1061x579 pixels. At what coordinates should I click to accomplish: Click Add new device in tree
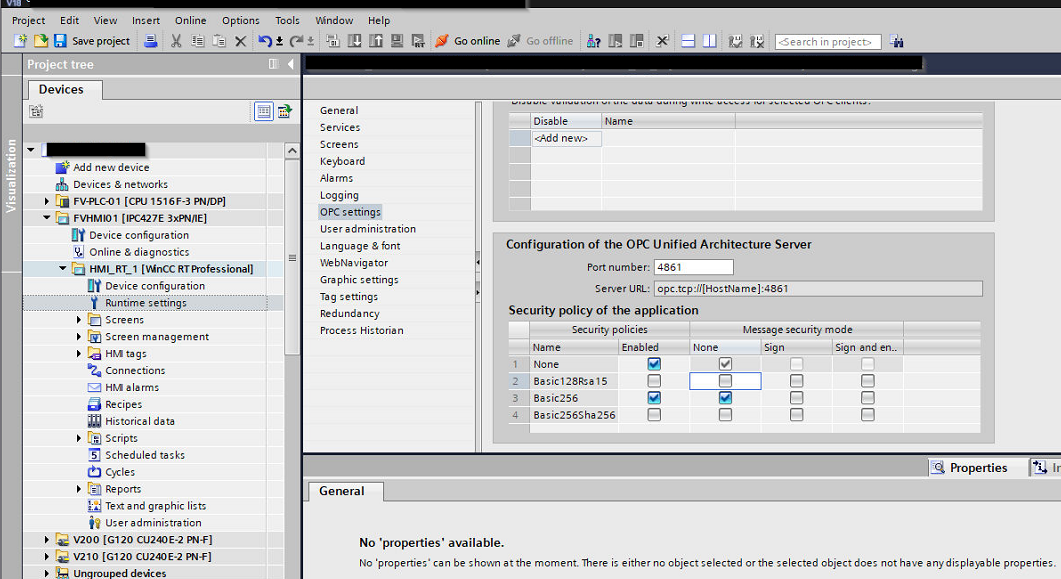coord(110,167)
